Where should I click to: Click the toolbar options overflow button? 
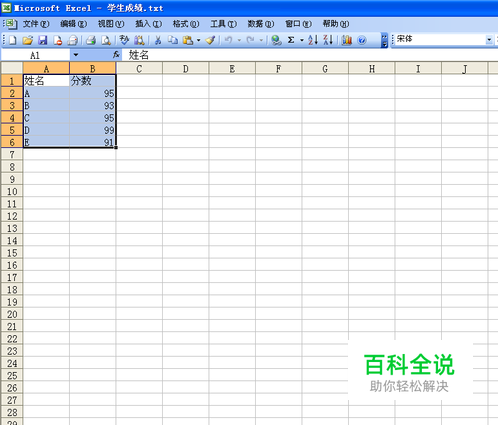click(x=384, y=40)
